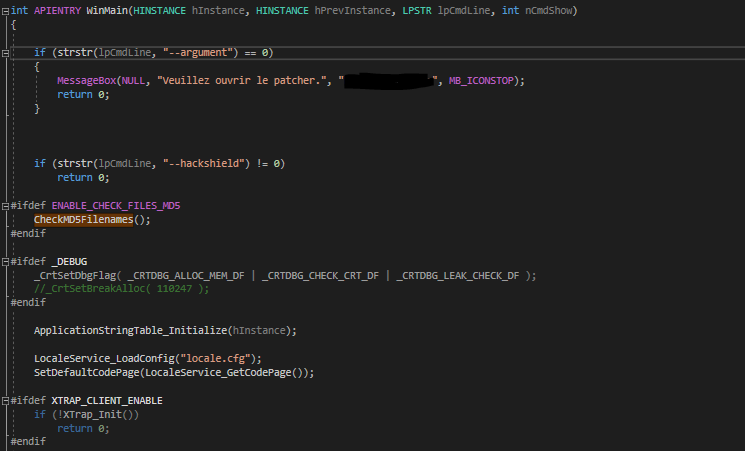This screenshot has width=745, height=451.
Task: Click ApplicationStringTable_Initialize call
Action: [131, 331]
